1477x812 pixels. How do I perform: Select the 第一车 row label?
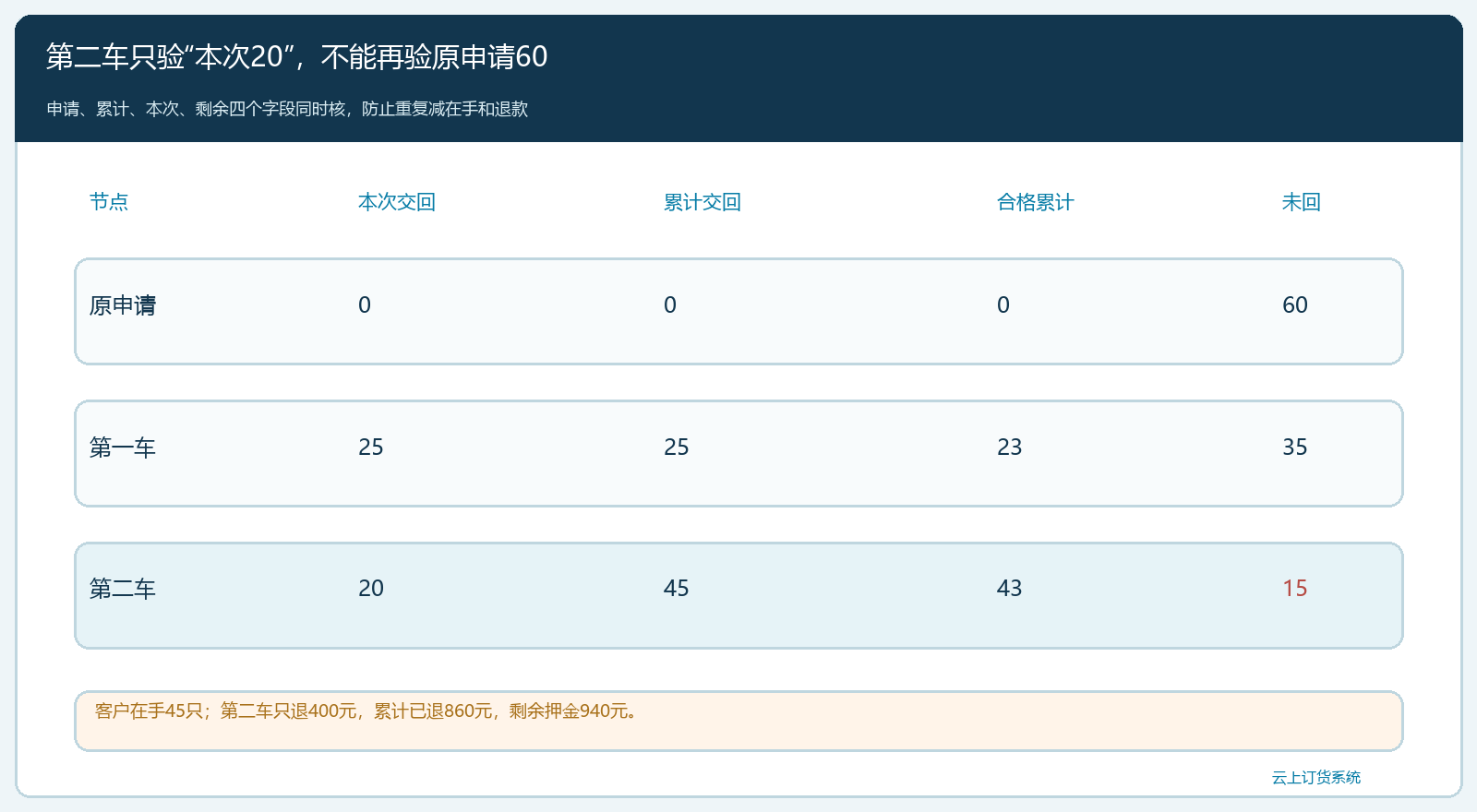coord(123,448)
